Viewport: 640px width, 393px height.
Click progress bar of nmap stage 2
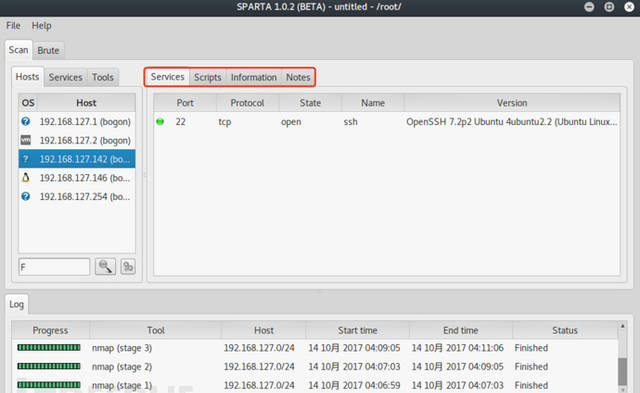49,366
